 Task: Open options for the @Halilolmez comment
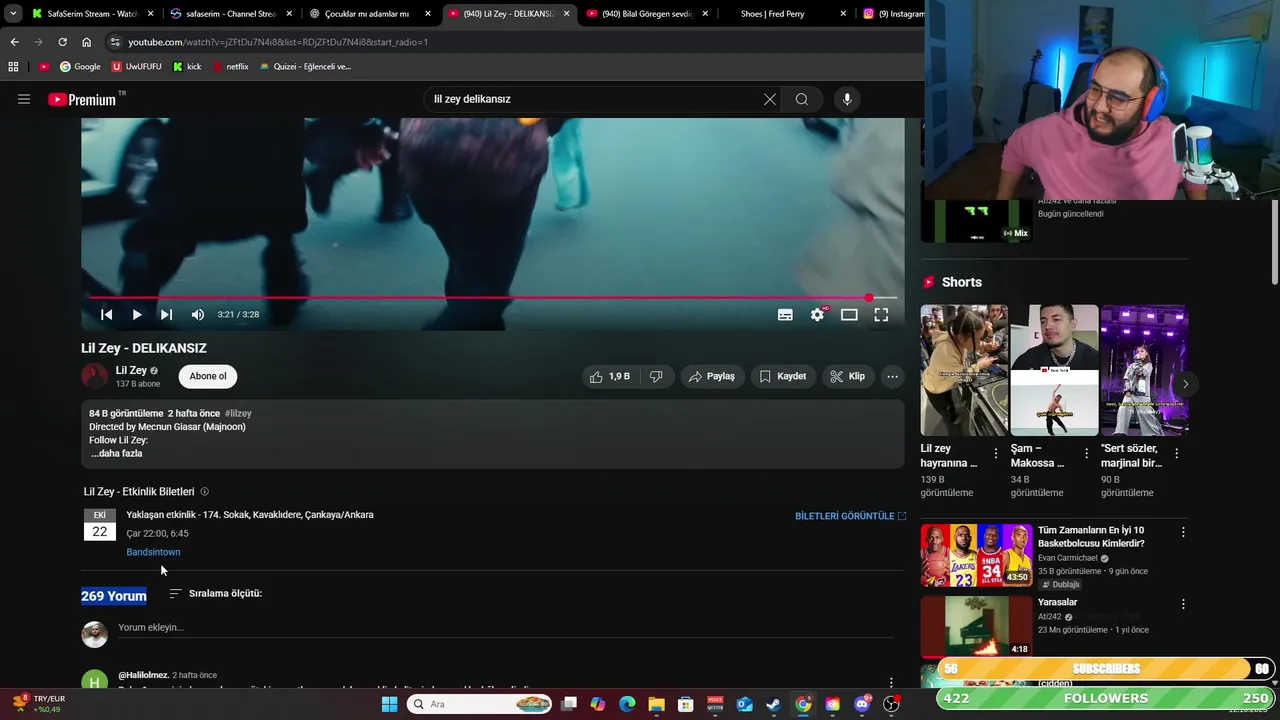[891, 683]
